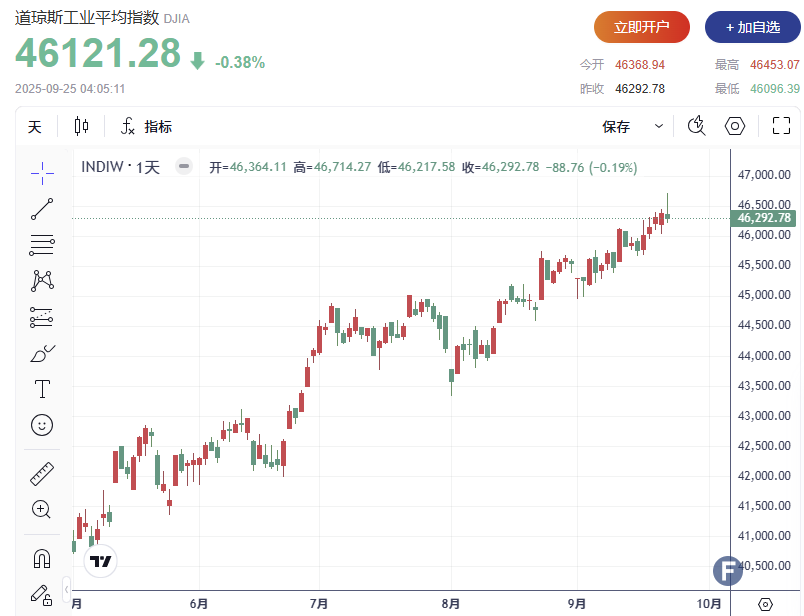
Task: Click the 低=46,217.58 legend value
Action: point(416,167)
